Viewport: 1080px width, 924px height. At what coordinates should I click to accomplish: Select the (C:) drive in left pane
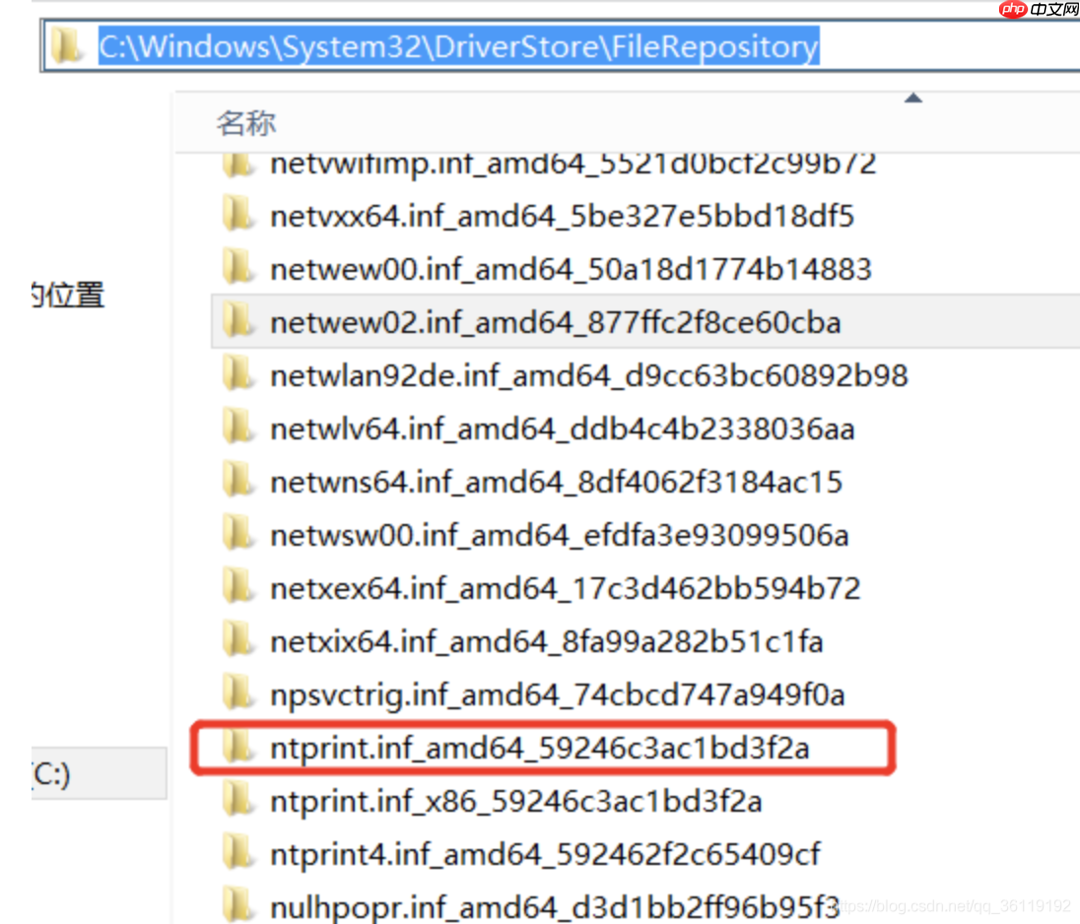coord(50,774)
